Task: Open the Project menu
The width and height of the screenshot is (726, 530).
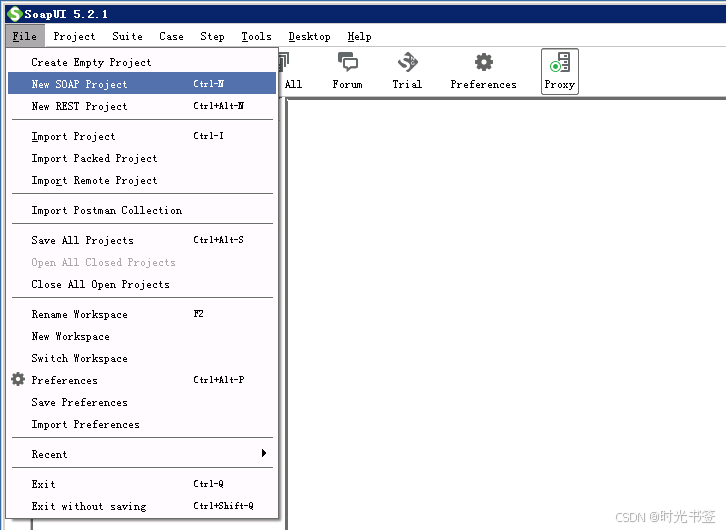Action: [x=74, y=36]
